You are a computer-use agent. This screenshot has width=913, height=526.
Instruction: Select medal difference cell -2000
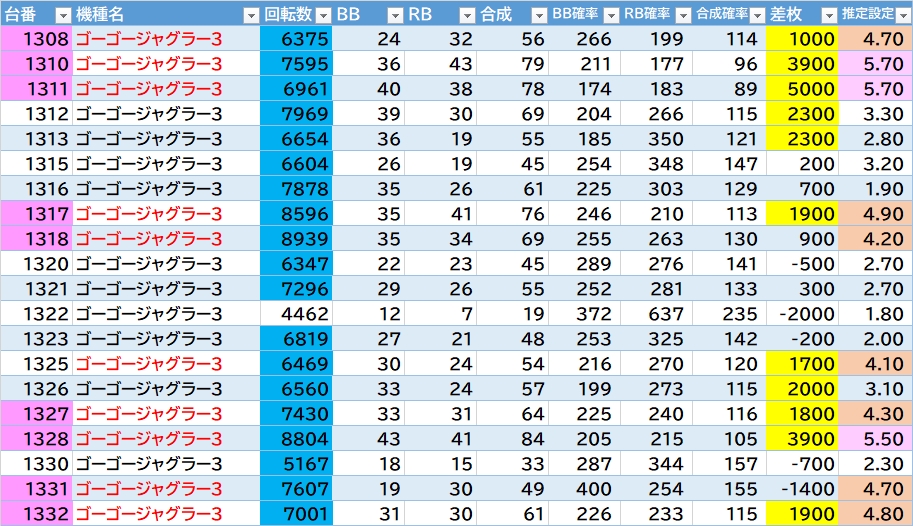(x=802, y=313)
